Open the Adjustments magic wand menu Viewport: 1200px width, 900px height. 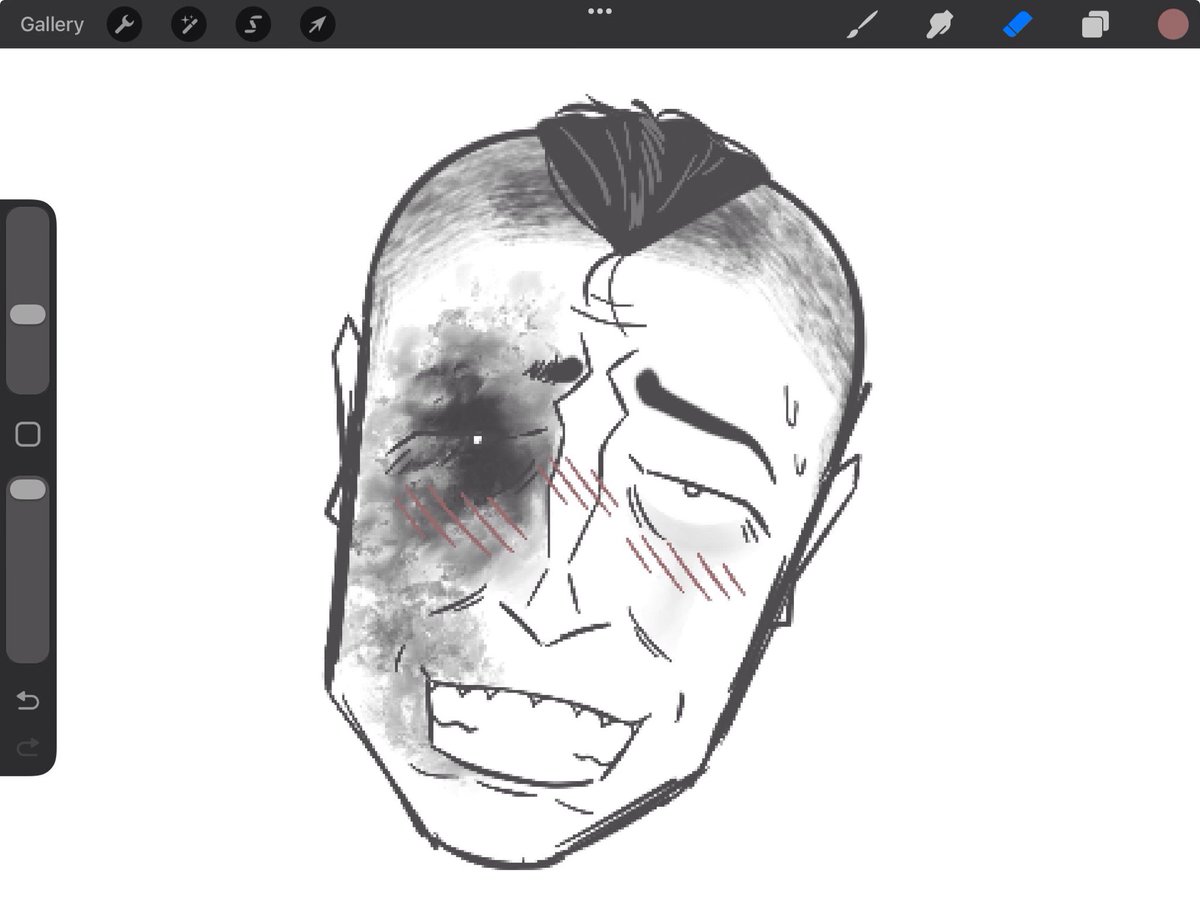tap(189, 25)
